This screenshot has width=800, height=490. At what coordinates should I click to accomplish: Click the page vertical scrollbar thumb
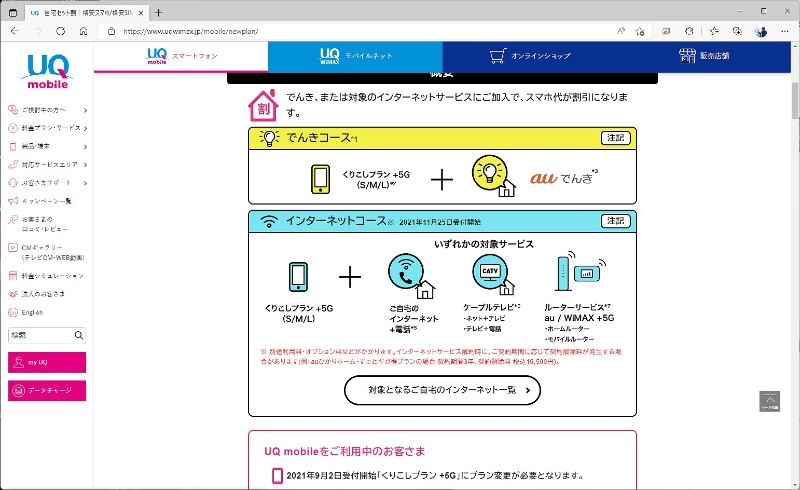coord(795,100)
